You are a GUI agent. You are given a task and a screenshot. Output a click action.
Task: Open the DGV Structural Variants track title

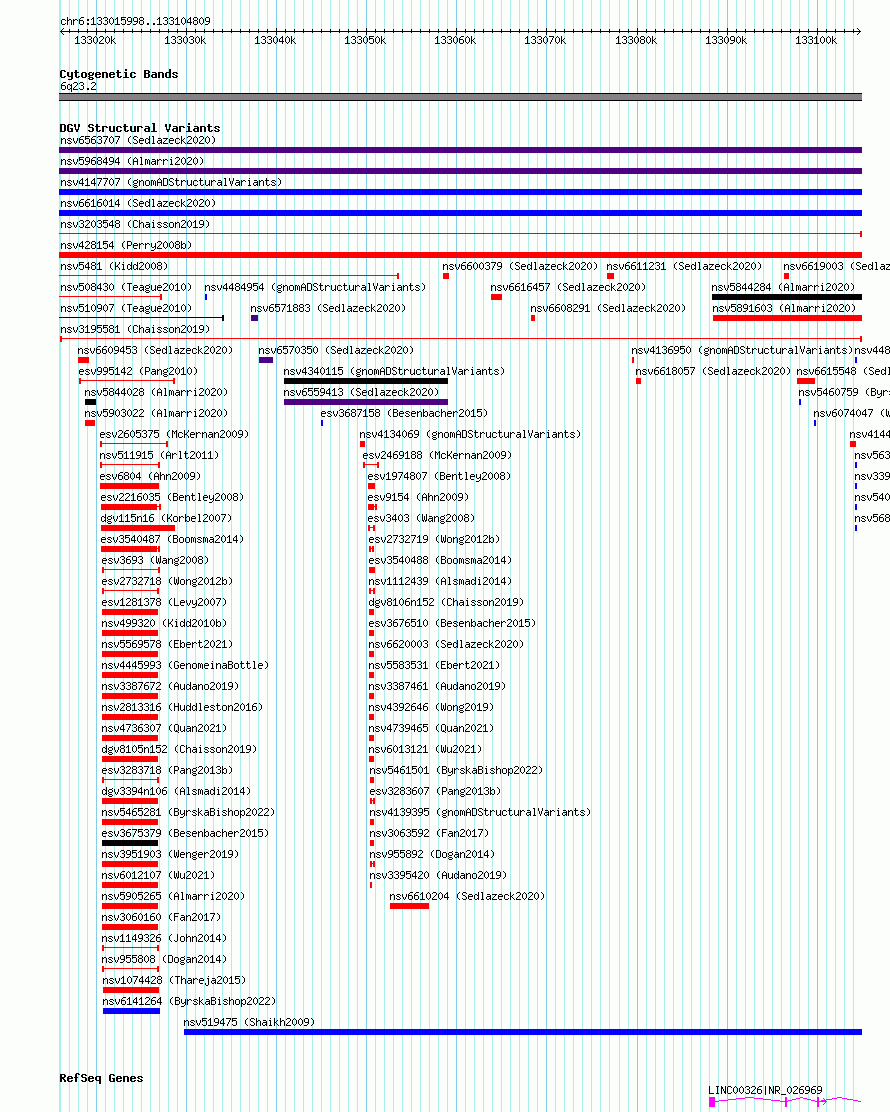tap(140, 128)
